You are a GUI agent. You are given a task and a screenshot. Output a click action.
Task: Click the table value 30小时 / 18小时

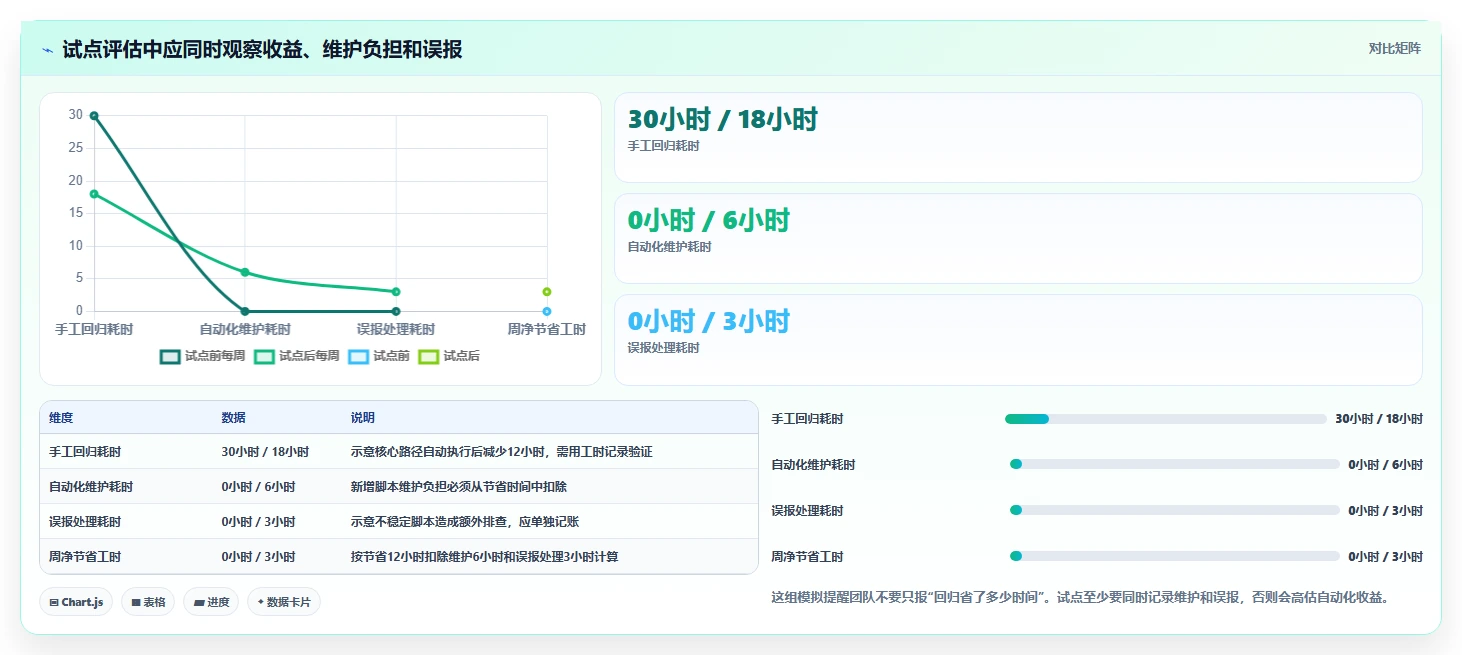(x=265, y=452)
